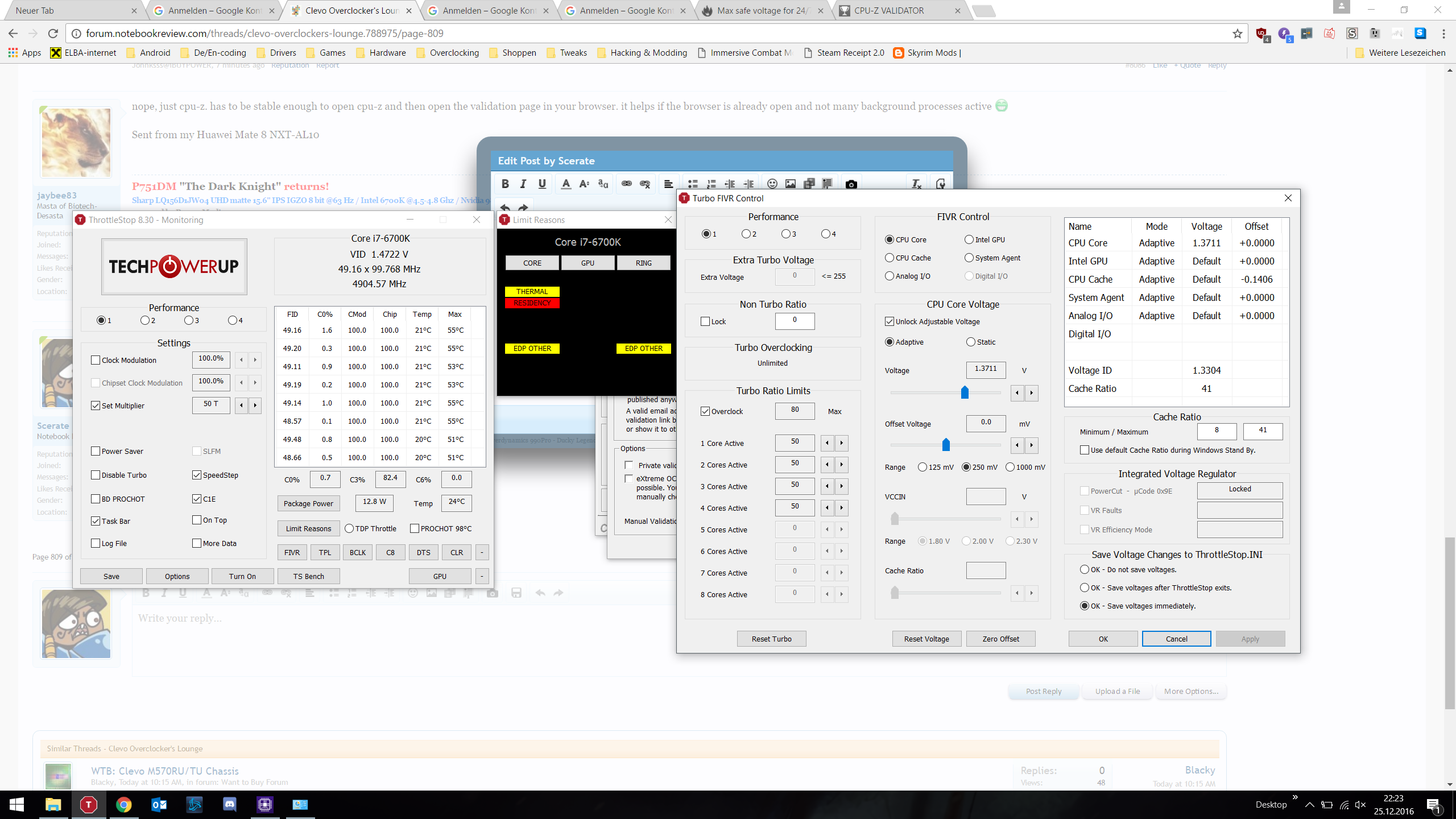Open Chrome menu three dots

pyautogui.click(x=1443, y=34)
